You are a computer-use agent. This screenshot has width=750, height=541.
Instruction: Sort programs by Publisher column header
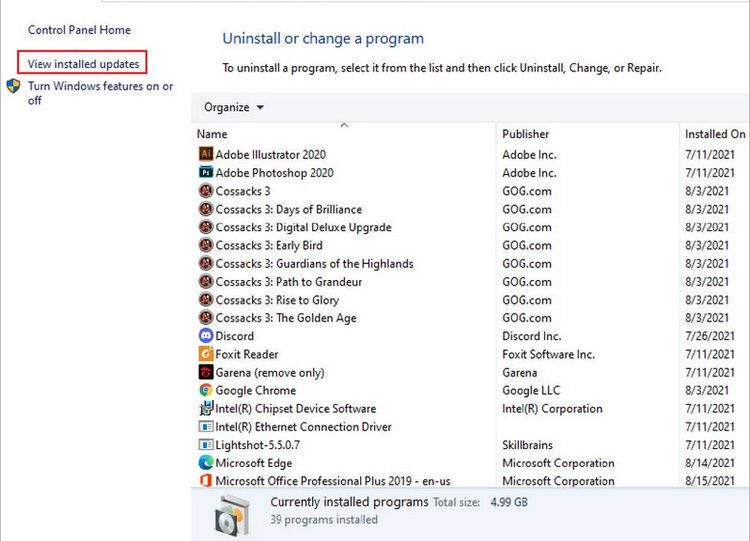pyautogui.click(x=525, y=134)
